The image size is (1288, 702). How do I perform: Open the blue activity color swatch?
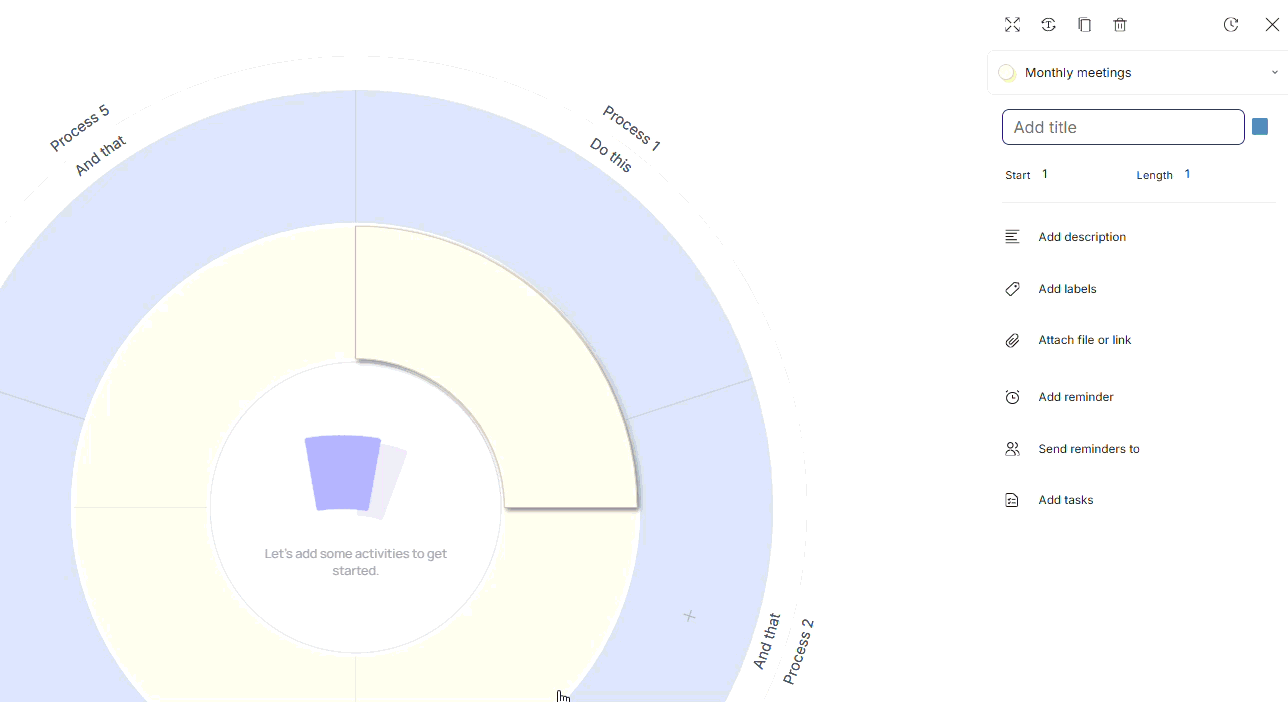click(x=1260, y=127)
